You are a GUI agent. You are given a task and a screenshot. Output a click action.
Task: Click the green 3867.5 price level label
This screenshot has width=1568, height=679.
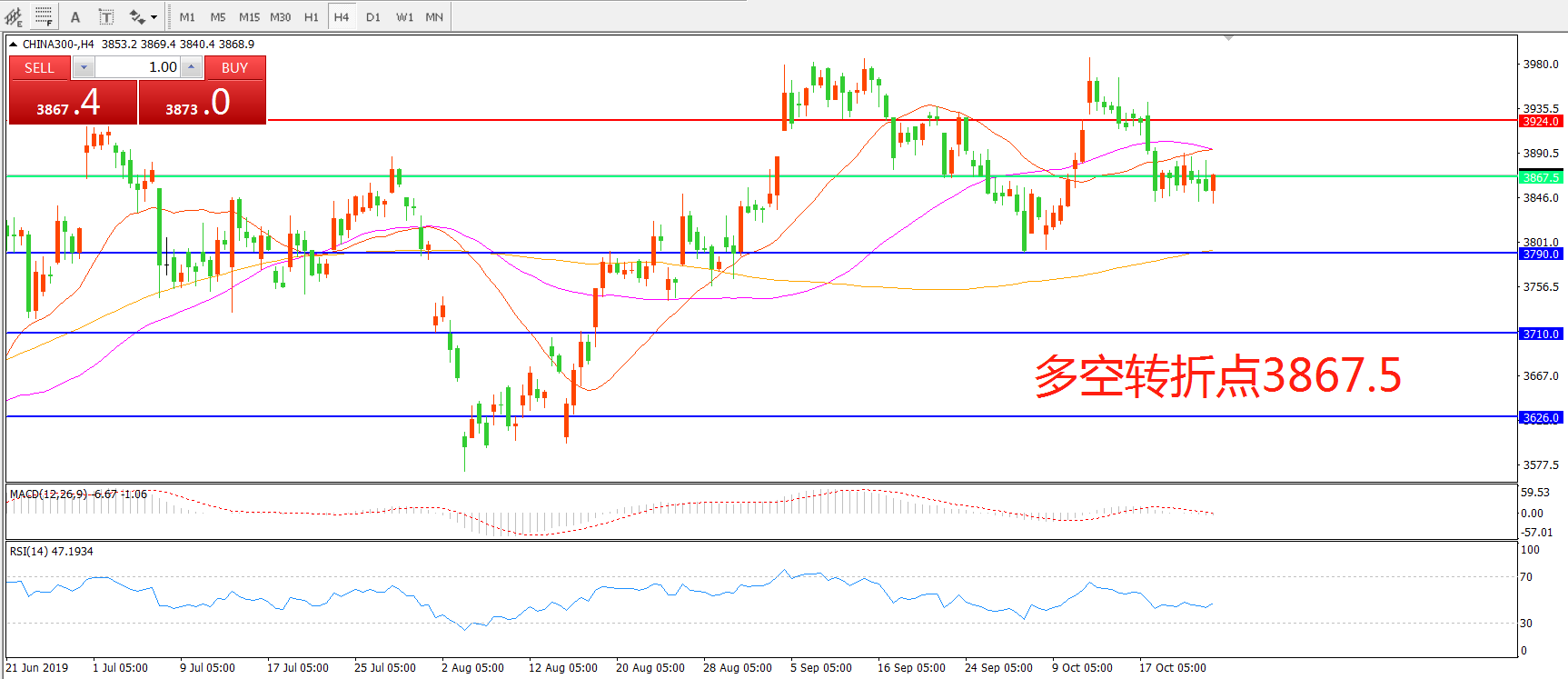click(x=1541, y=177)
